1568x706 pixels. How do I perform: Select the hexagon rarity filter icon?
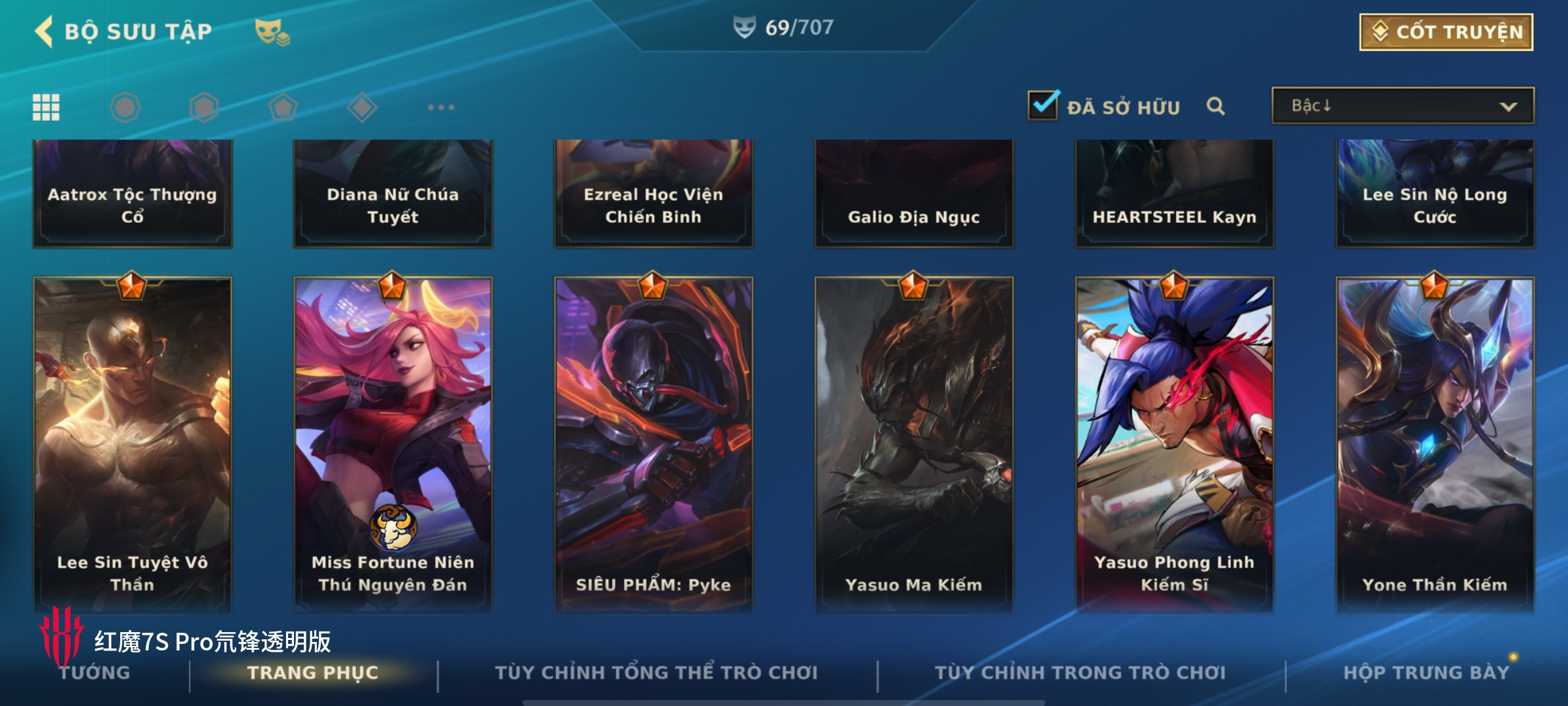pyautogui.click(x=204, y=107)
